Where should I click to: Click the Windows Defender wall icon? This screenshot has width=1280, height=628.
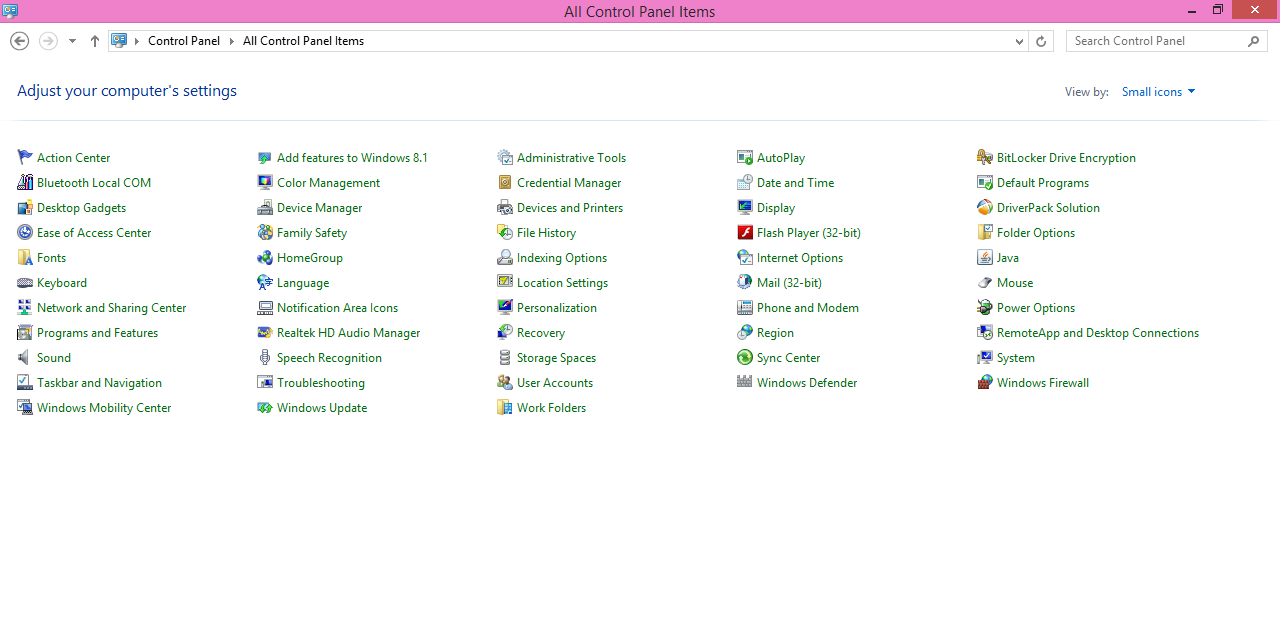745,382
